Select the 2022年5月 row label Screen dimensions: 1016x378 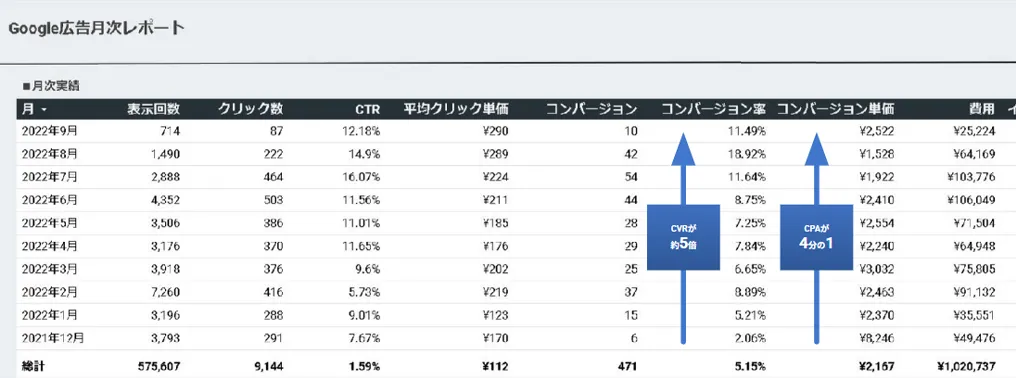tap(49, 222)
